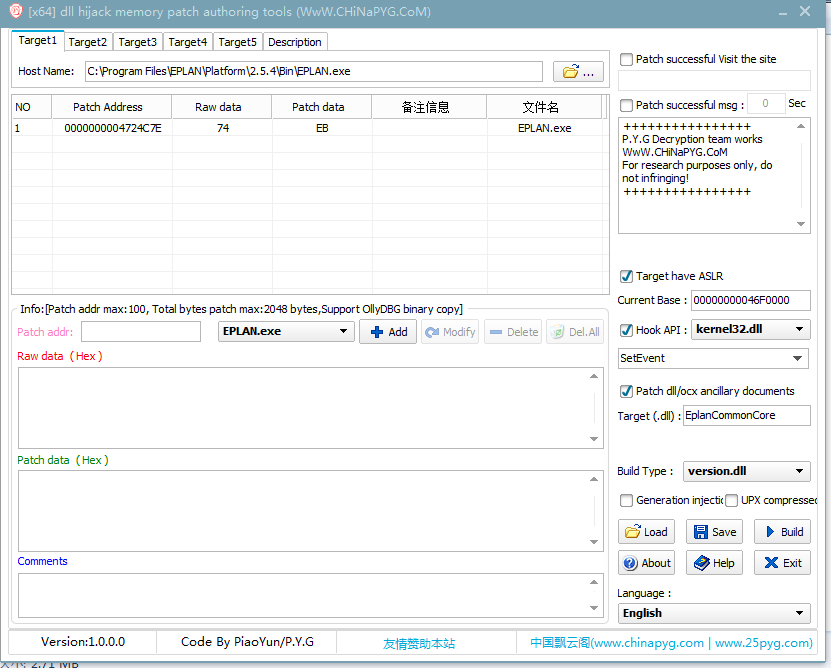The width and height of the screenshot is (831, 668).
Task: Open the kernel32.dll Hook API dropdown
Action: [x=751, y=329]
